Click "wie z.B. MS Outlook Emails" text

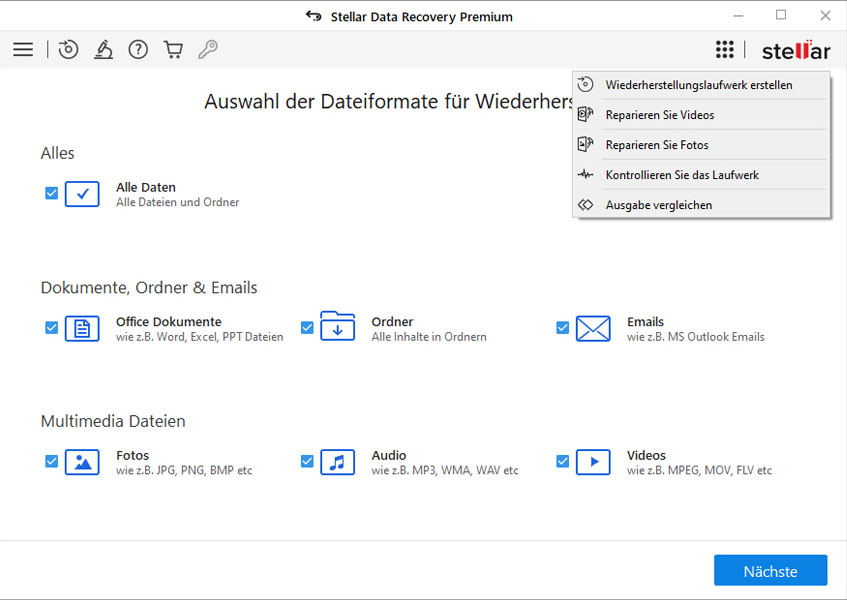point(696,336)
